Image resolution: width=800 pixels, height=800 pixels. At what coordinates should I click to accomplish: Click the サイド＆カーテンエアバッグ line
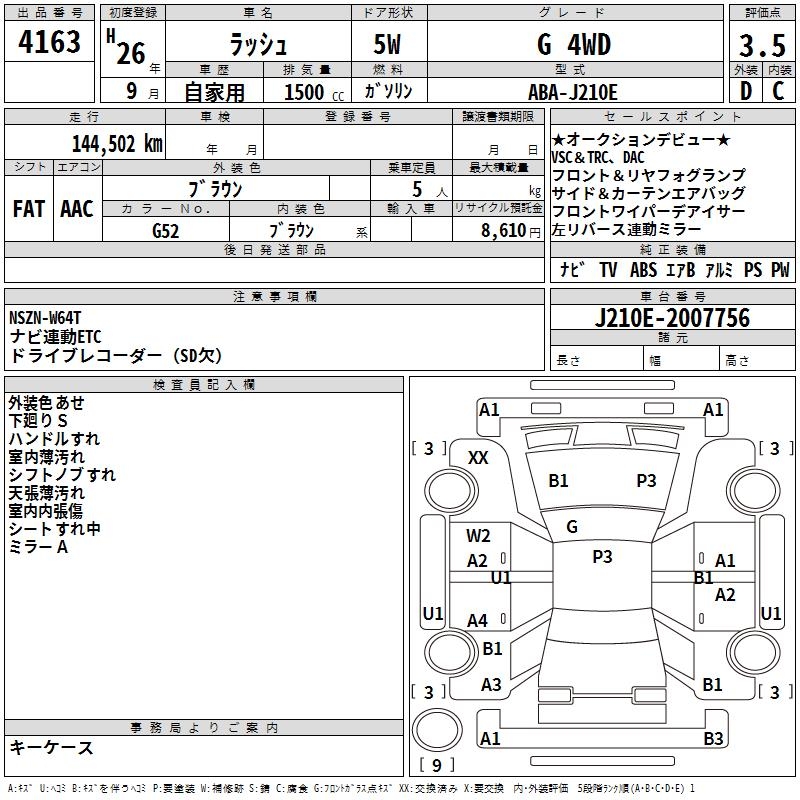648,193
